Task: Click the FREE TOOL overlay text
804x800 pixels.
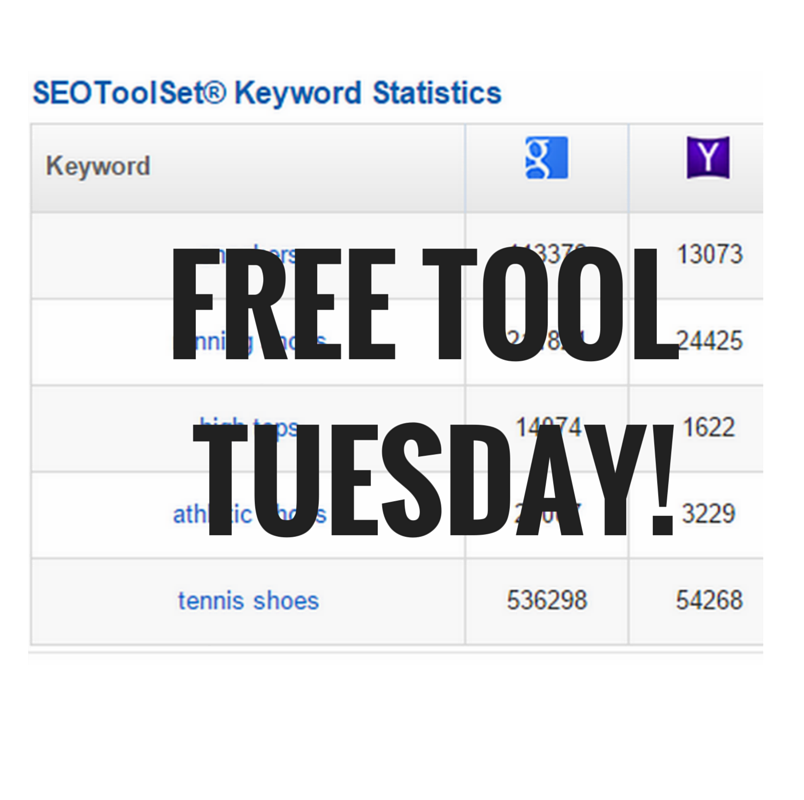Action: click(x=426, y=304)
